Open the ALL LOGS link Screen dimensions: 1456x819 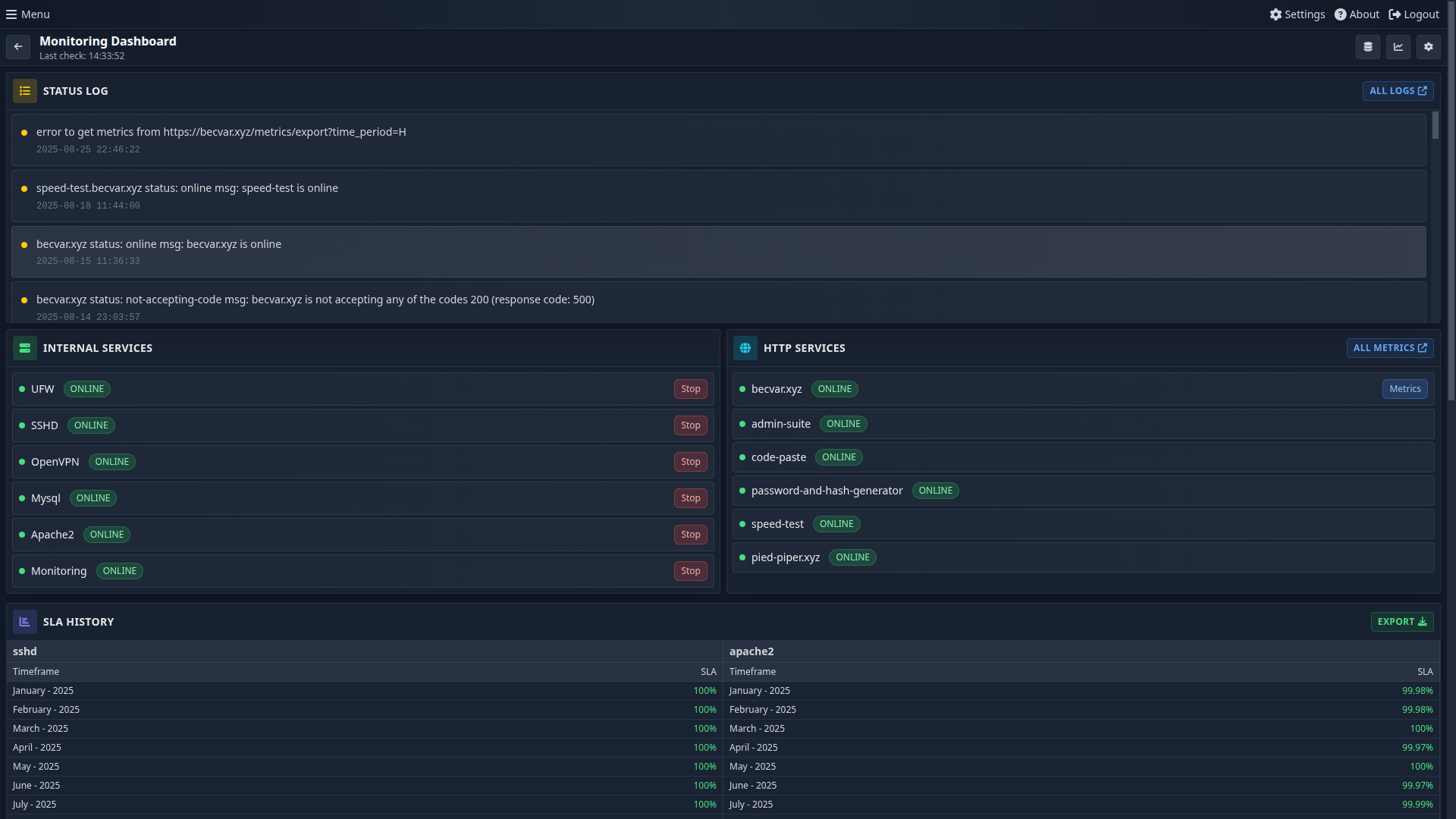coord(1398,90)
